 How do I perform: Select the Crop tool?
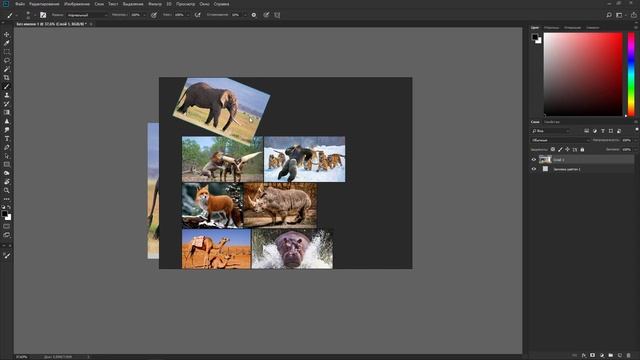[7, 78]
